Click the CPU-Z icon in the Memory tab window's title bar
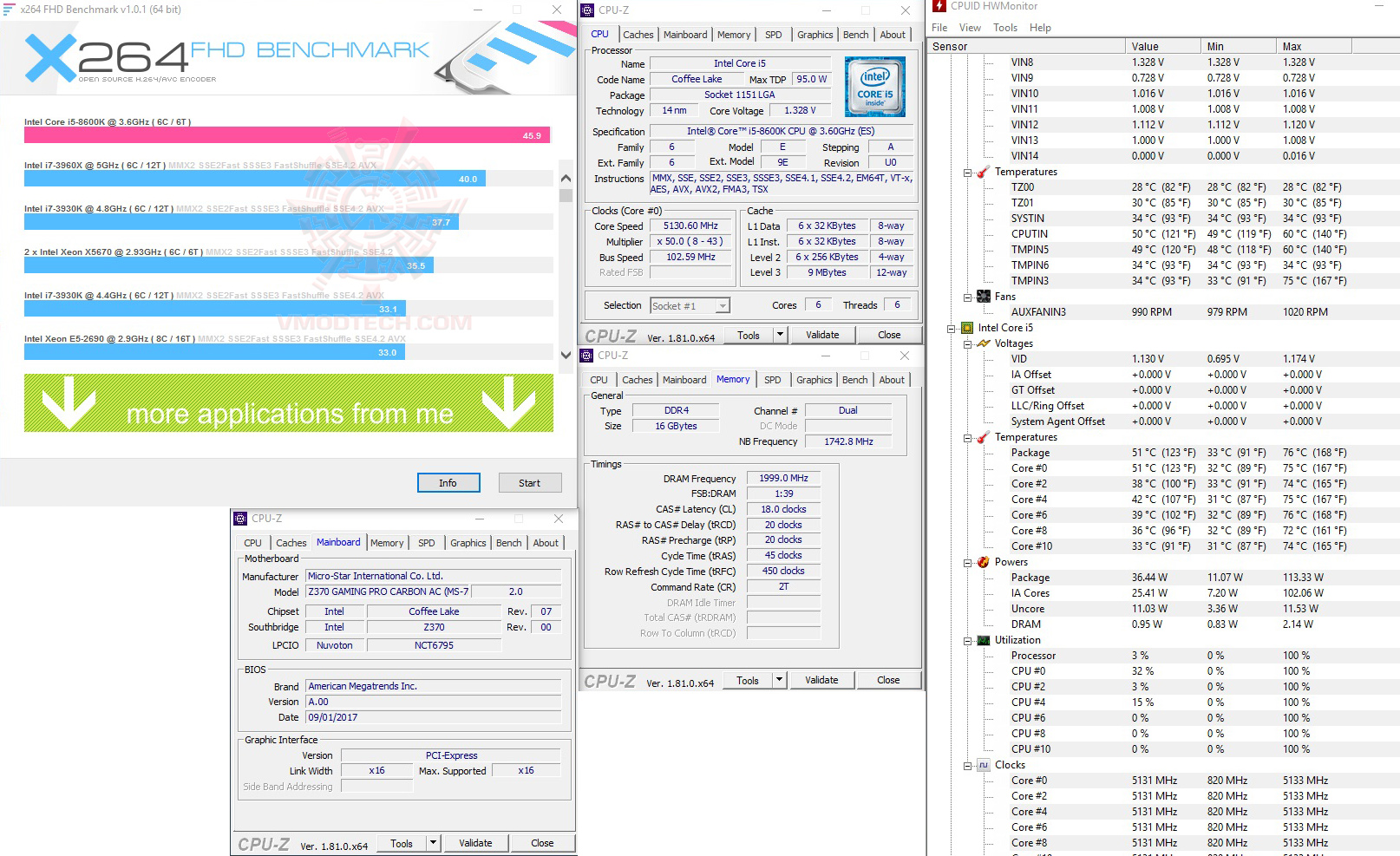 coord(586,356)
